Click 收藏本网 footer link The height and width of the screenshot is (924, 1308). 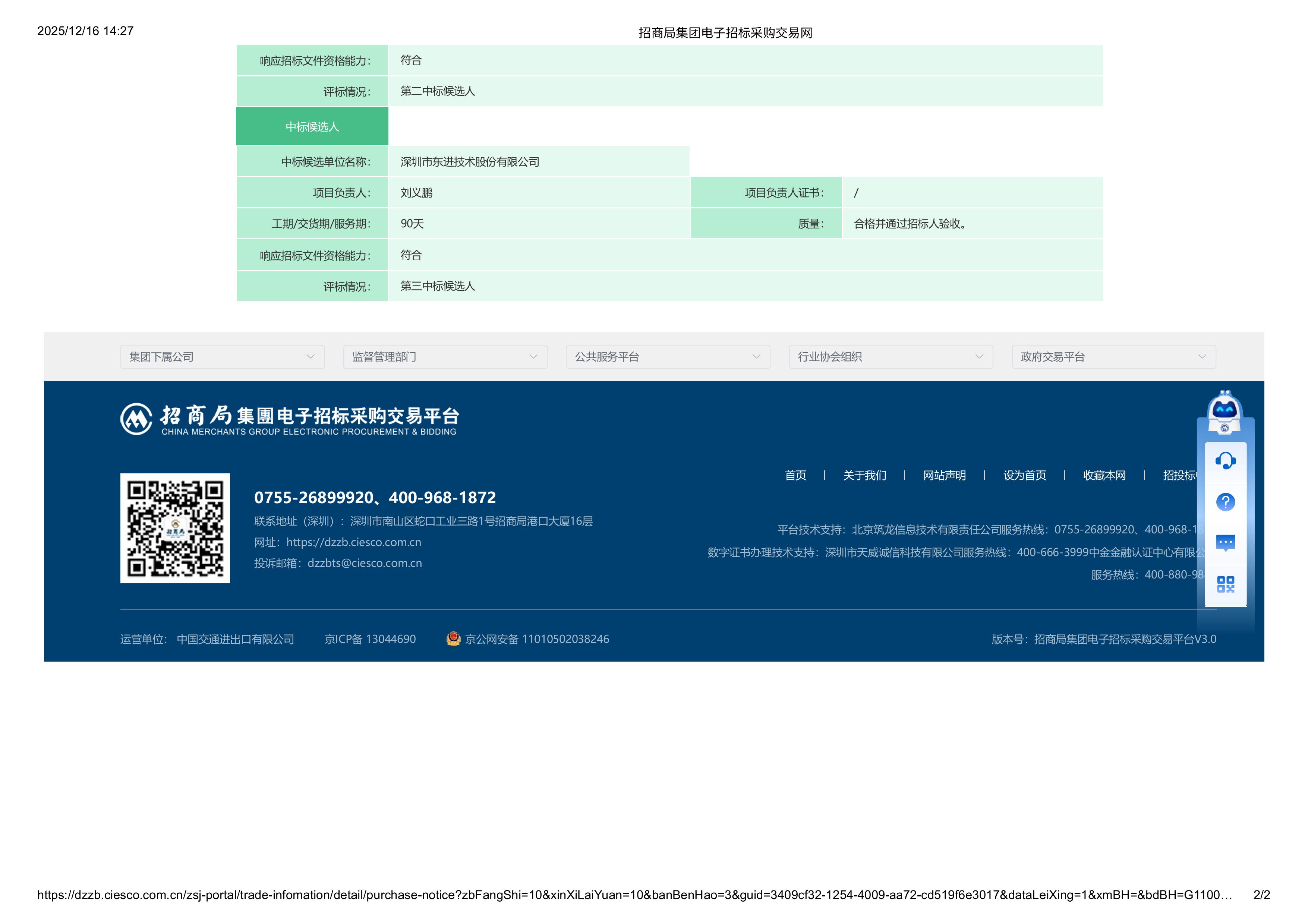click(1104, 475)
